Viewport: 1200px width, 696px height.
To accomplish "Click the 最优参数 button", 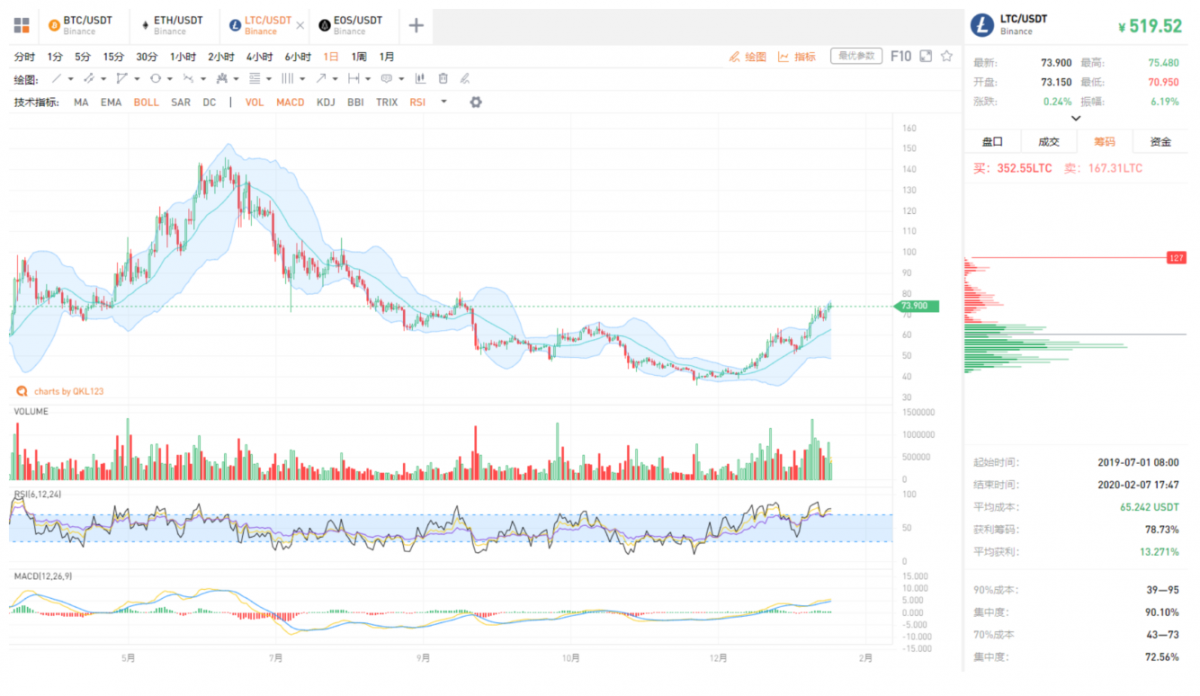I will pyautogui.click(x=855, y=56).
